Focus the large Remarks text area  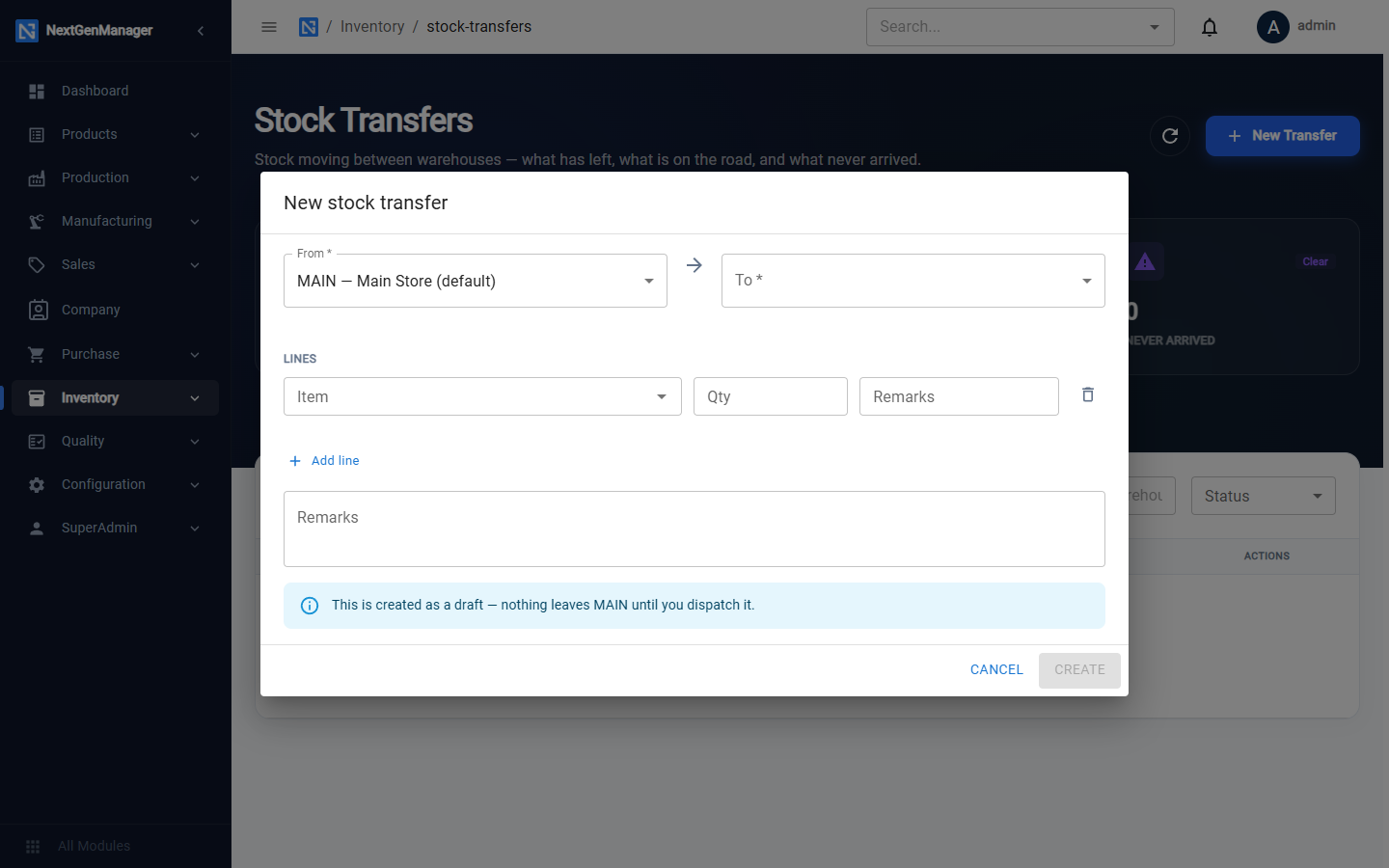[694, 529]
